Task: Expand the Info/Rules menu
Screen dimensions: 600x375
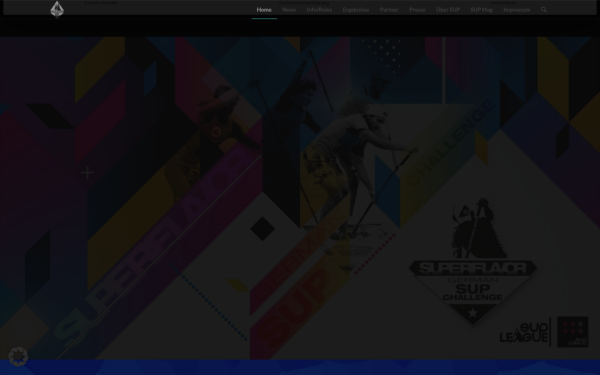Action: pyautogui.click(x=319, y=10)
